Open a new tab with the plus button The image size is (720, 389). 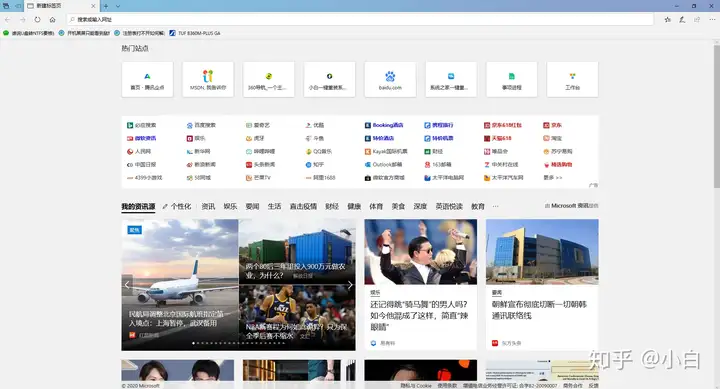point(106,6)
